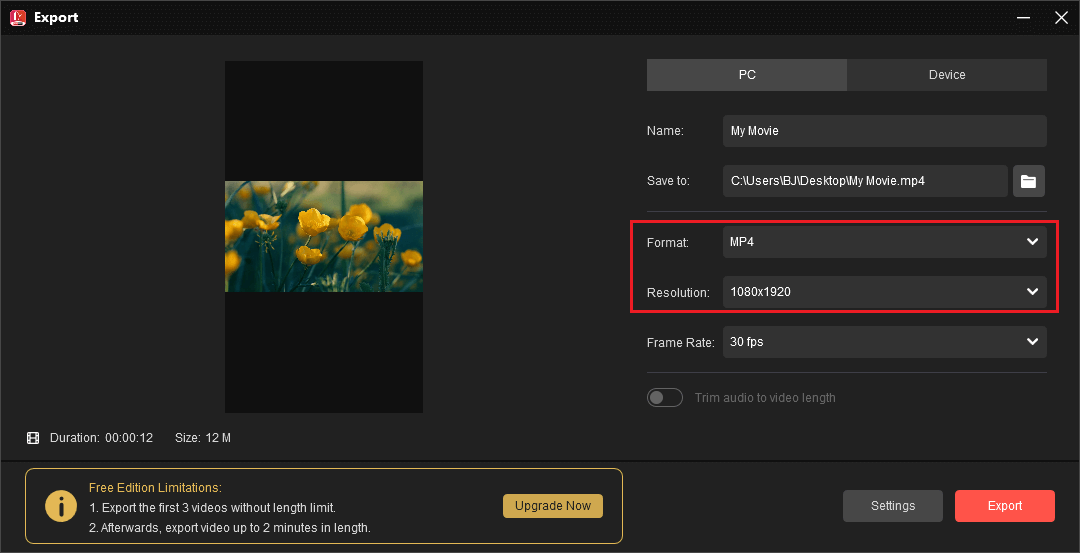
Task: Open the Format dropdown showing MP4
Action: (x=884, y=242)
